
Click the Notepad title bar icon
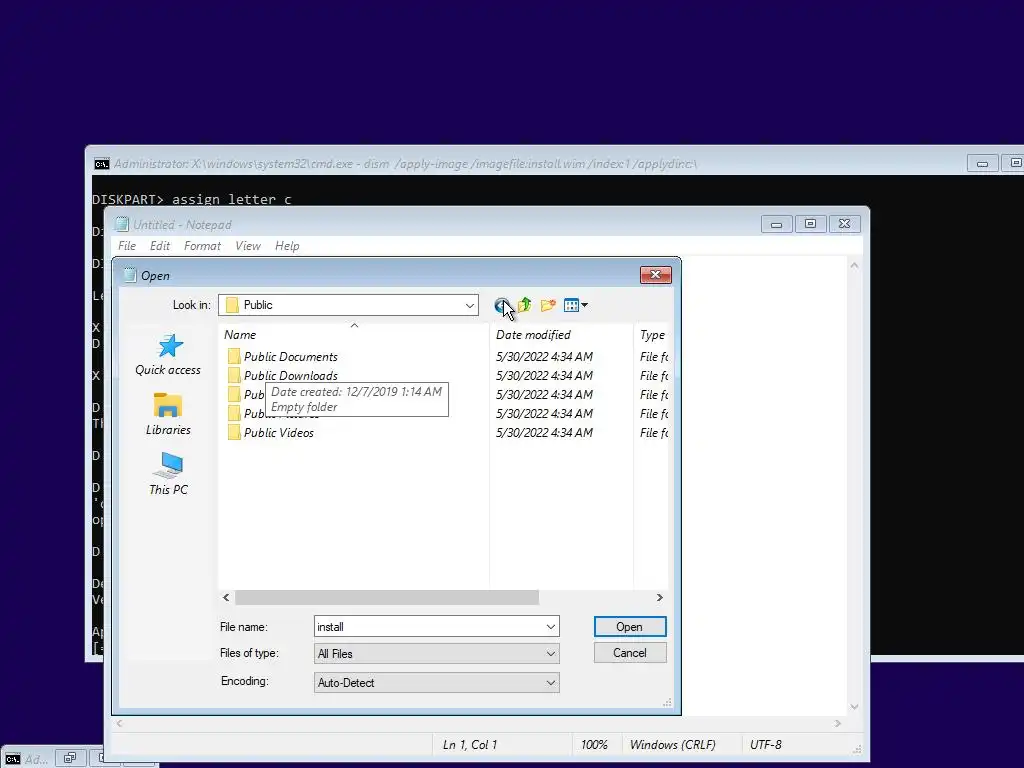coord(121,225)
